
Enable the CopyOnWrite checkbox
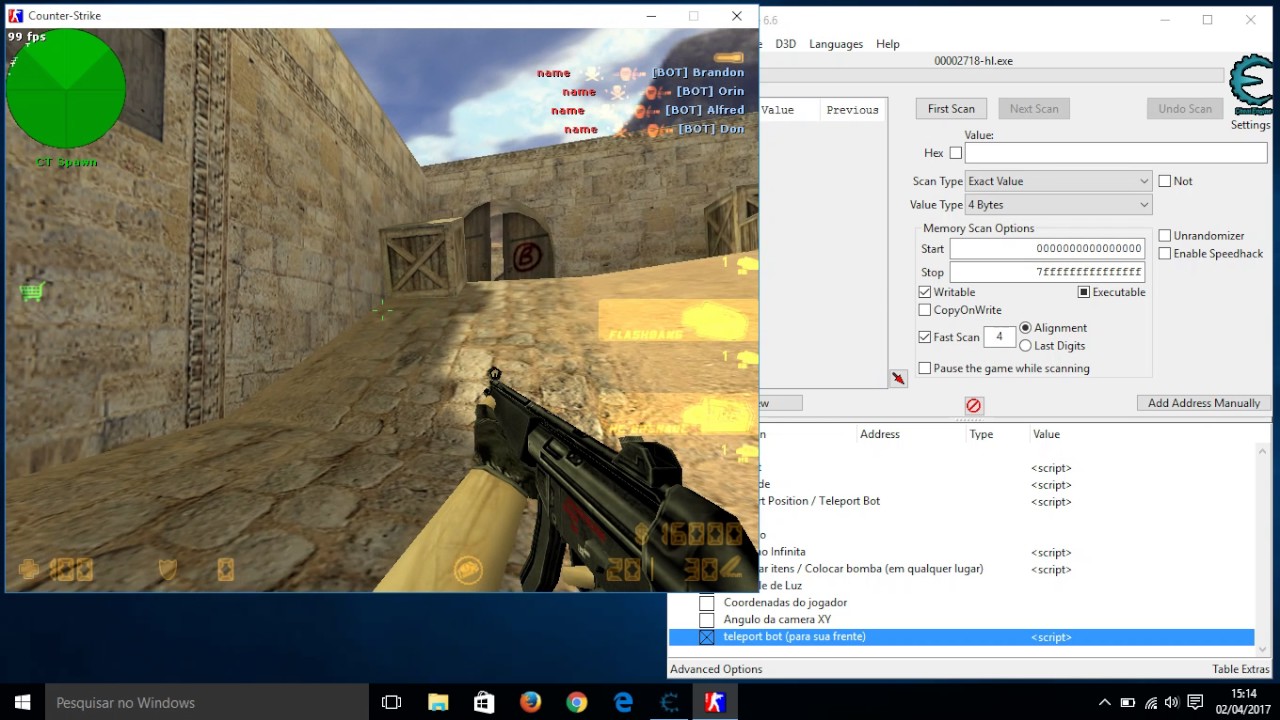click(925, 310)
